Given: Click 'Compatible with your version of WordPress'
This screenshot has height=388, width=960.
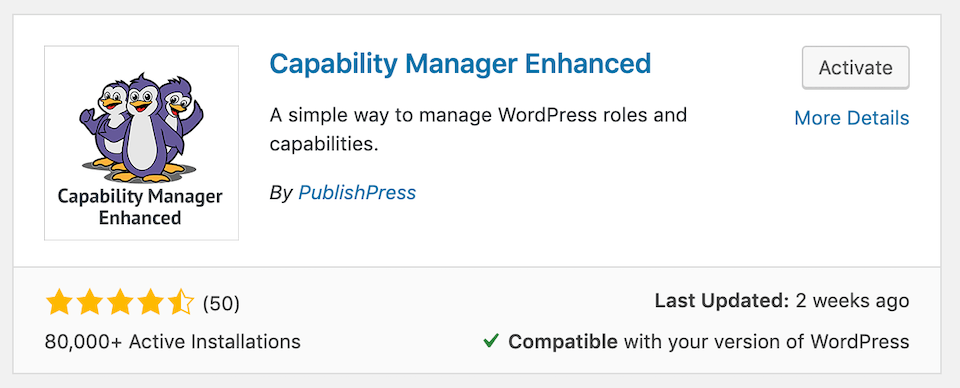Looking at the screenshot, I should point(709,341).
